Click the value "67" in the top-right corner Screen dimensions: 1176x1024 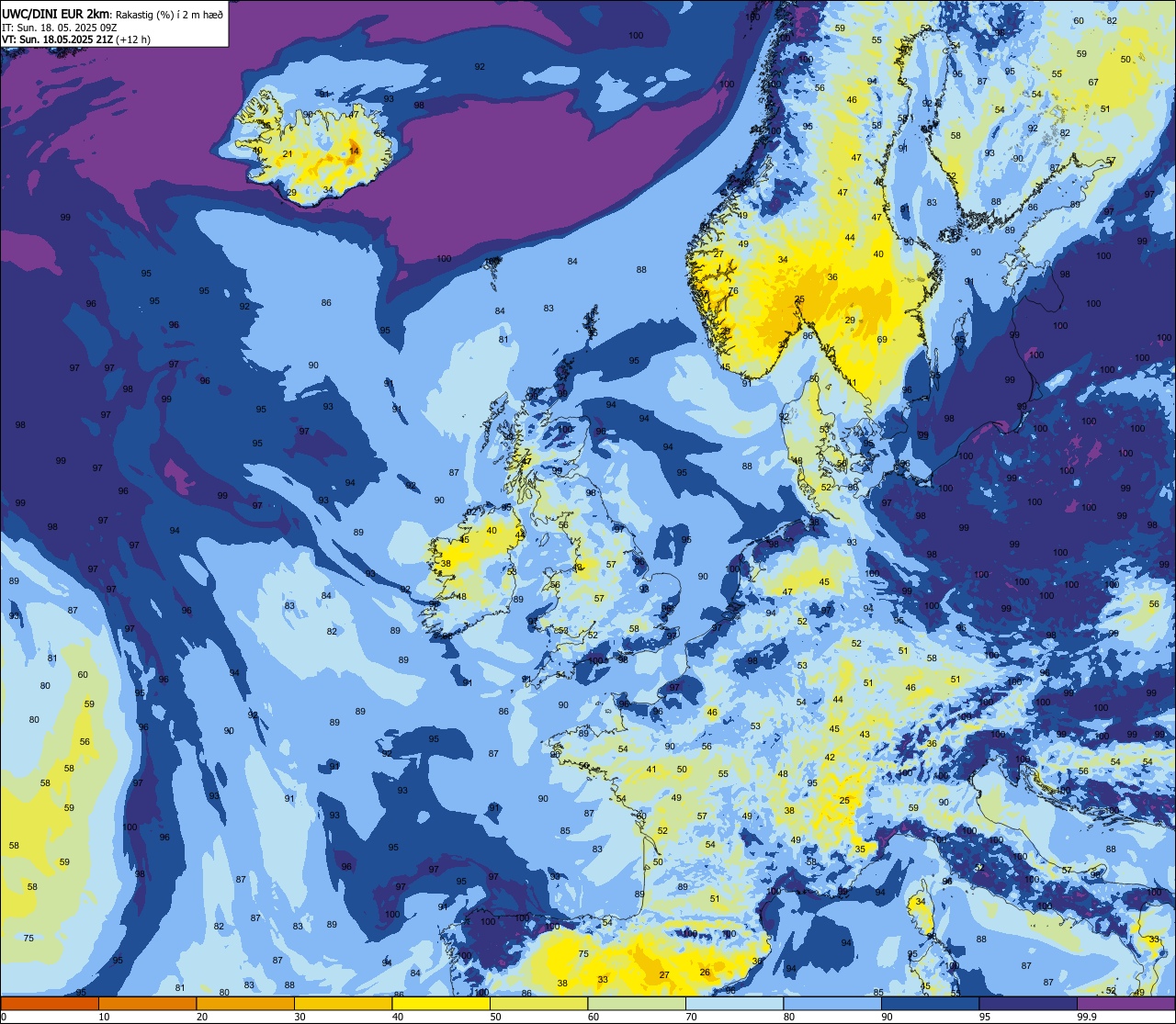point(1093,83)
